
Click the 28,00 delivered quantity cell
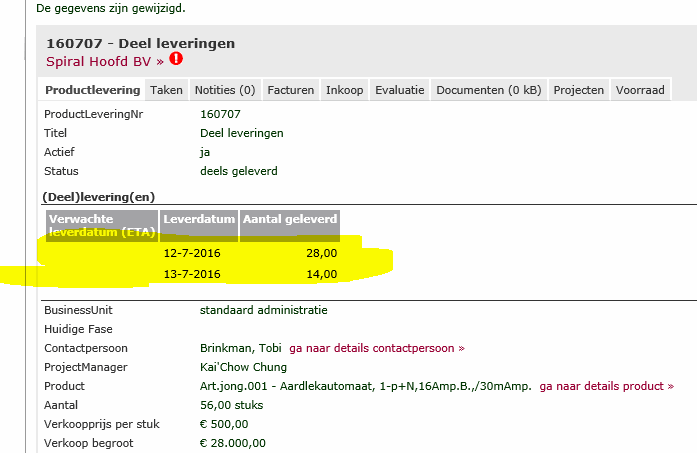(319, 254)
